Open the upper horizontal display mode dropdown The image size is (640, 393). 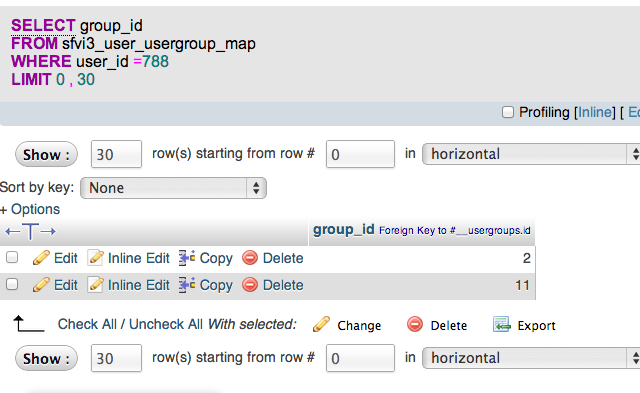coord(531,154)
